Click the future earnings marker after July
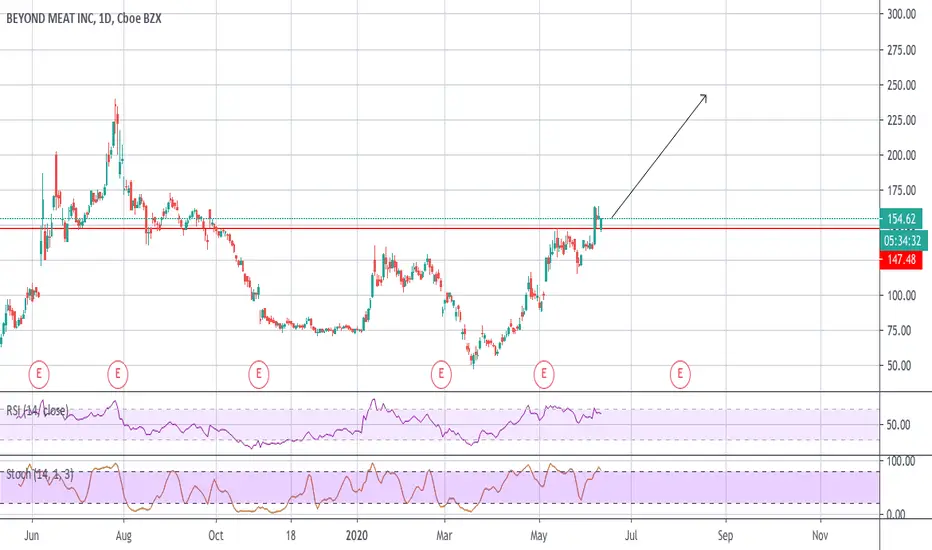The width and height of the screenshot is (932, 550). [680, 374]
